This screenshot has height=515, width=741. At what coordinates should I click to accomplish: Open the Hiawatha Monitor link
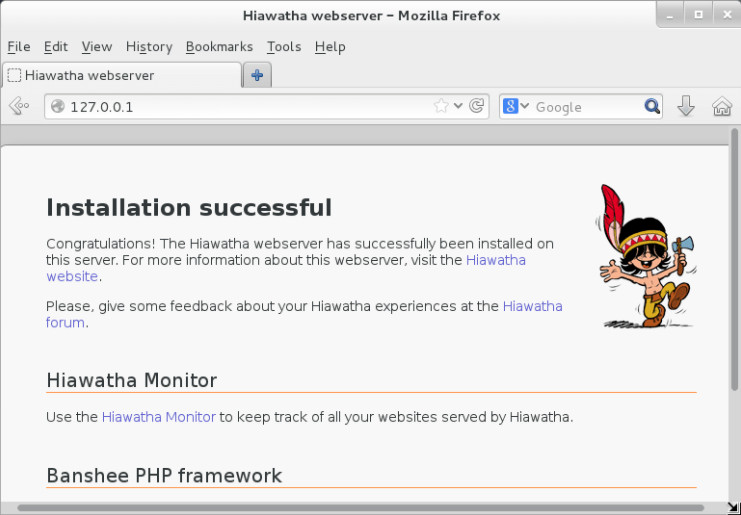click(x=158, y=417)
